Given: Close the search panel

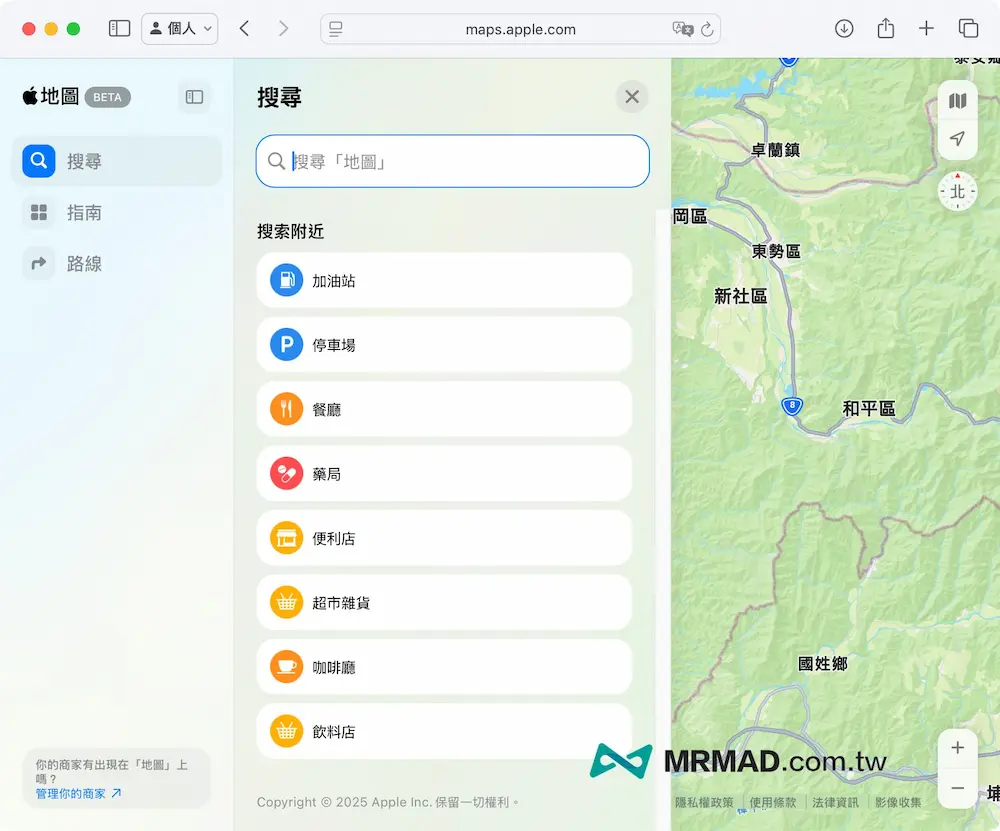Looking at the screenshot, I should 632,97.
